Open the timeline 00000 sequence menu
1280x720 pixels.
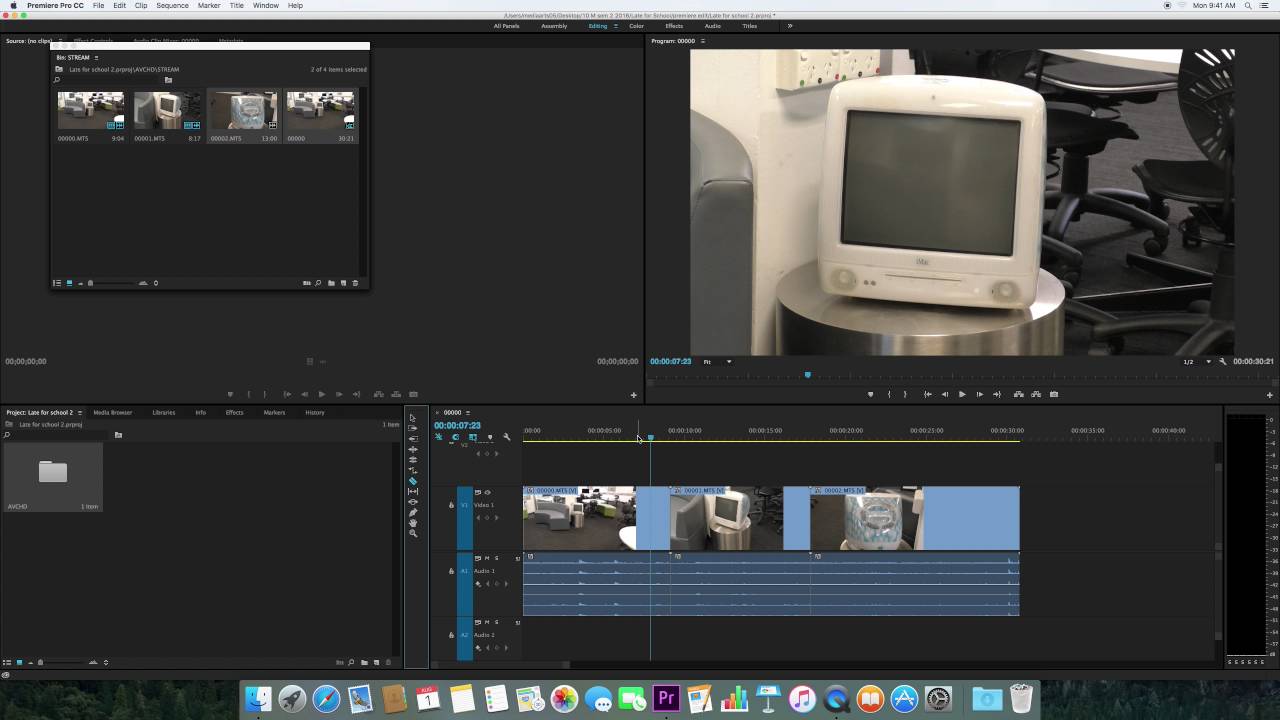point(467,412)
